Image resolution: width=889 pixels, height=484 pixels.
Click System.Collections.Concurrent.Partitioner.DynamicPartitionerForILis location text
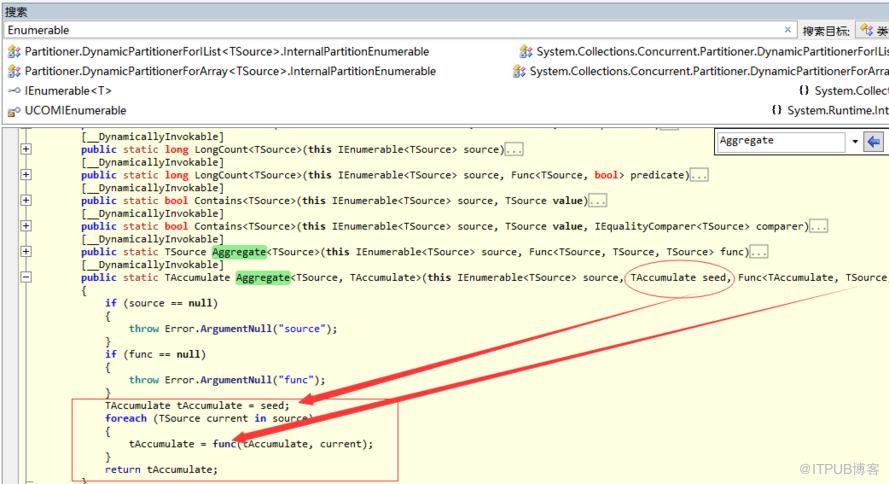pos(713,52)
